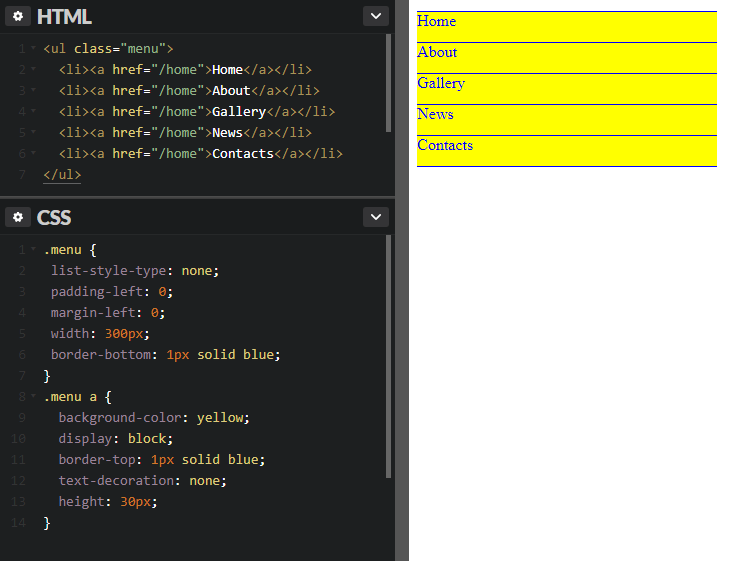Open the CSS panel settings gear
Image resolution: width=735 pixels, height=561 pixels.
[x=17, y=217]
